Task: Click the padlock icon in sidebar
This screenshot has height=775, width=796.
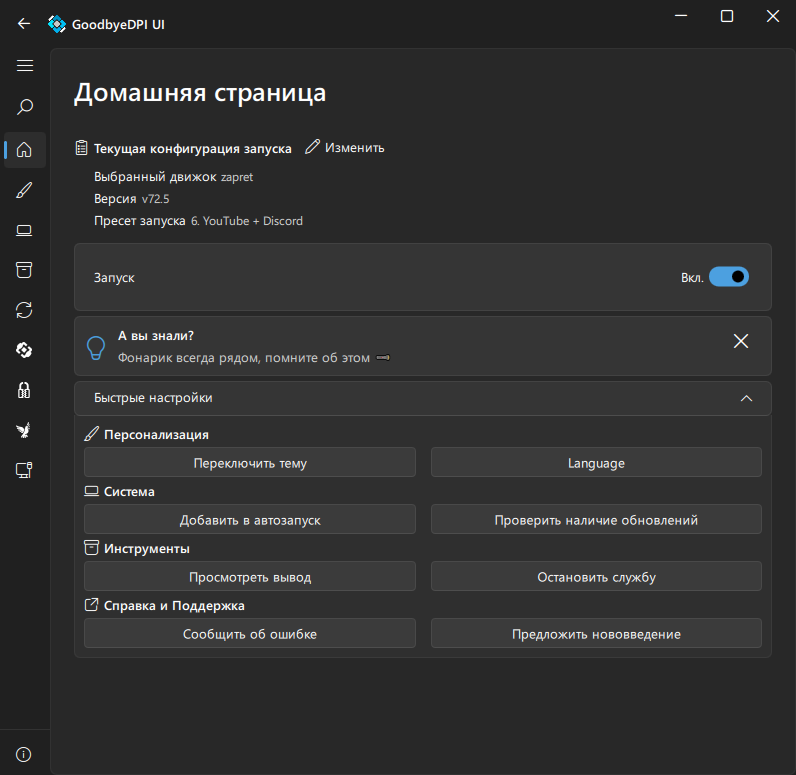Action: (x=25, y=390)
